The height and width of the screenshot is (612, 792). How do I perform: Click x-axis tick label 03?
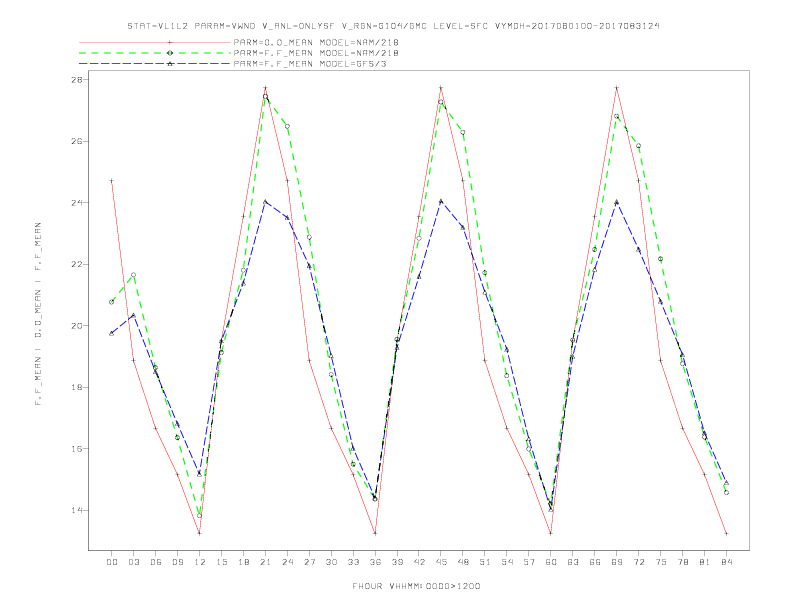click(134, 562)
